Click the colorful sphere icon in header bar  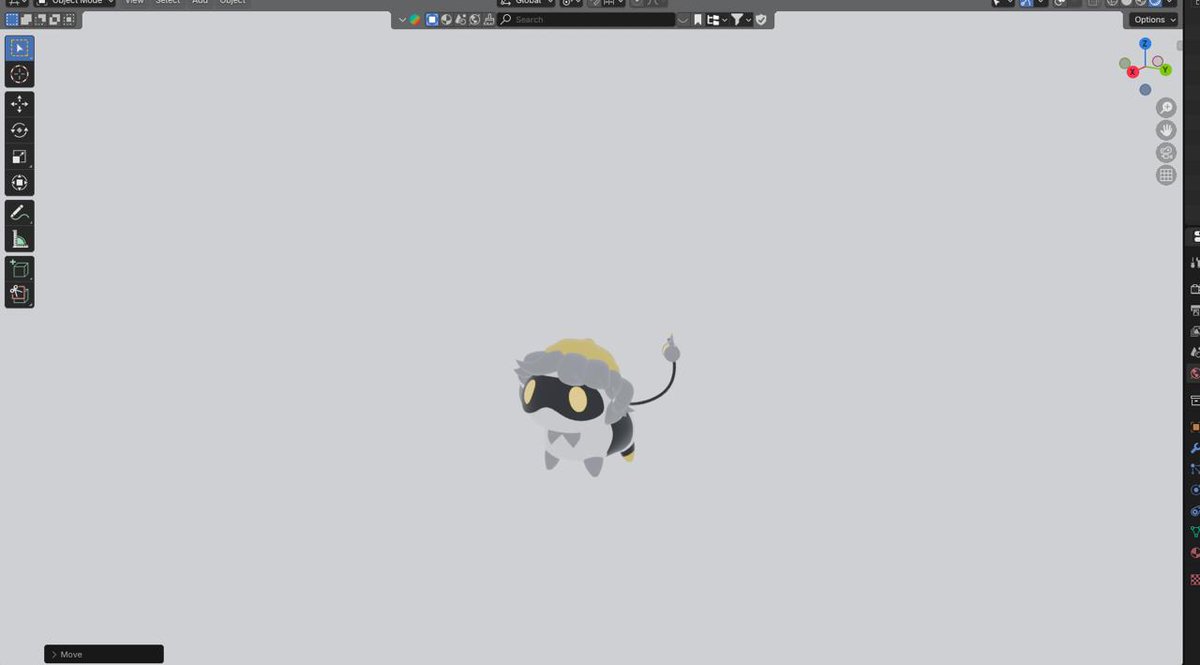tap(415, 19)
